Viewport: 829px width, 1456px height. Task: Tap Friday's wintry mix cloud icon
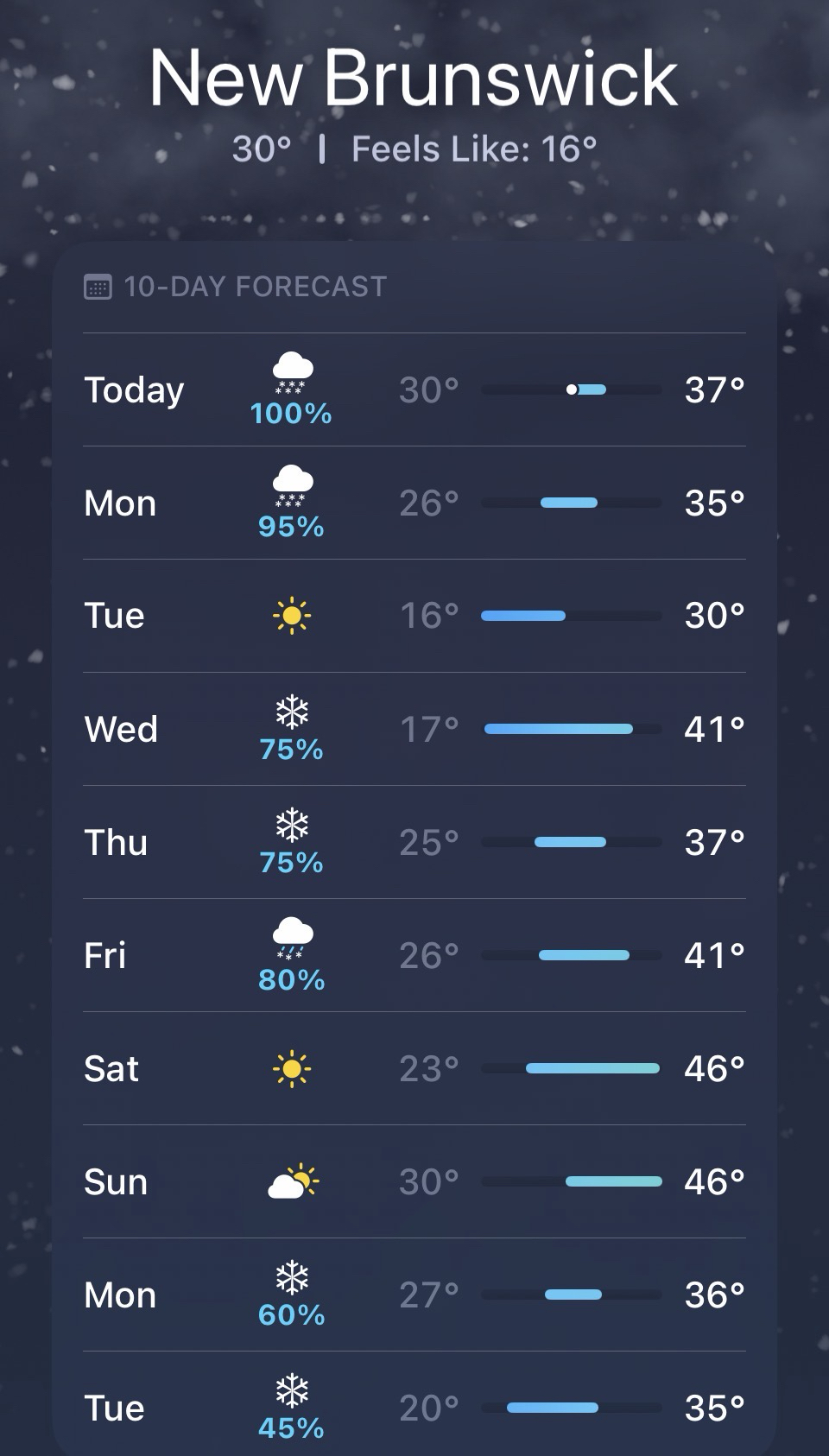tap(292, 939)
